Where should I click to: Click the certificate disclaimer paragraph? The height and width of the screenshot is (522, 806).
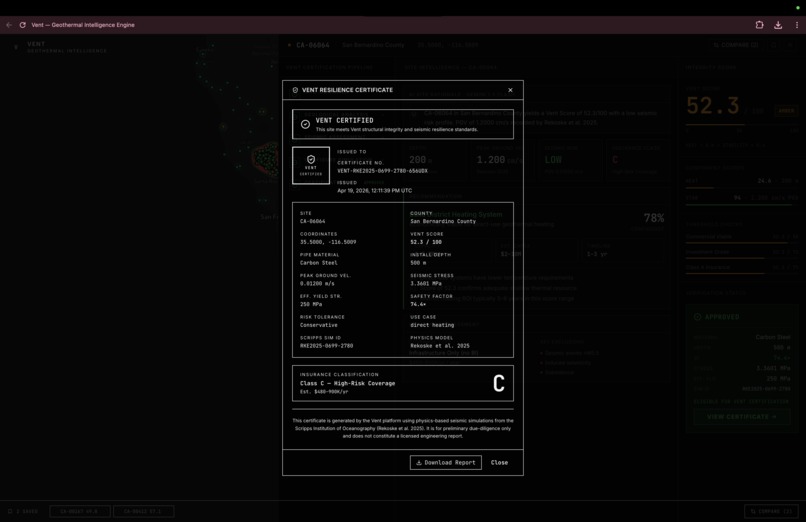(x=403, y=428)
